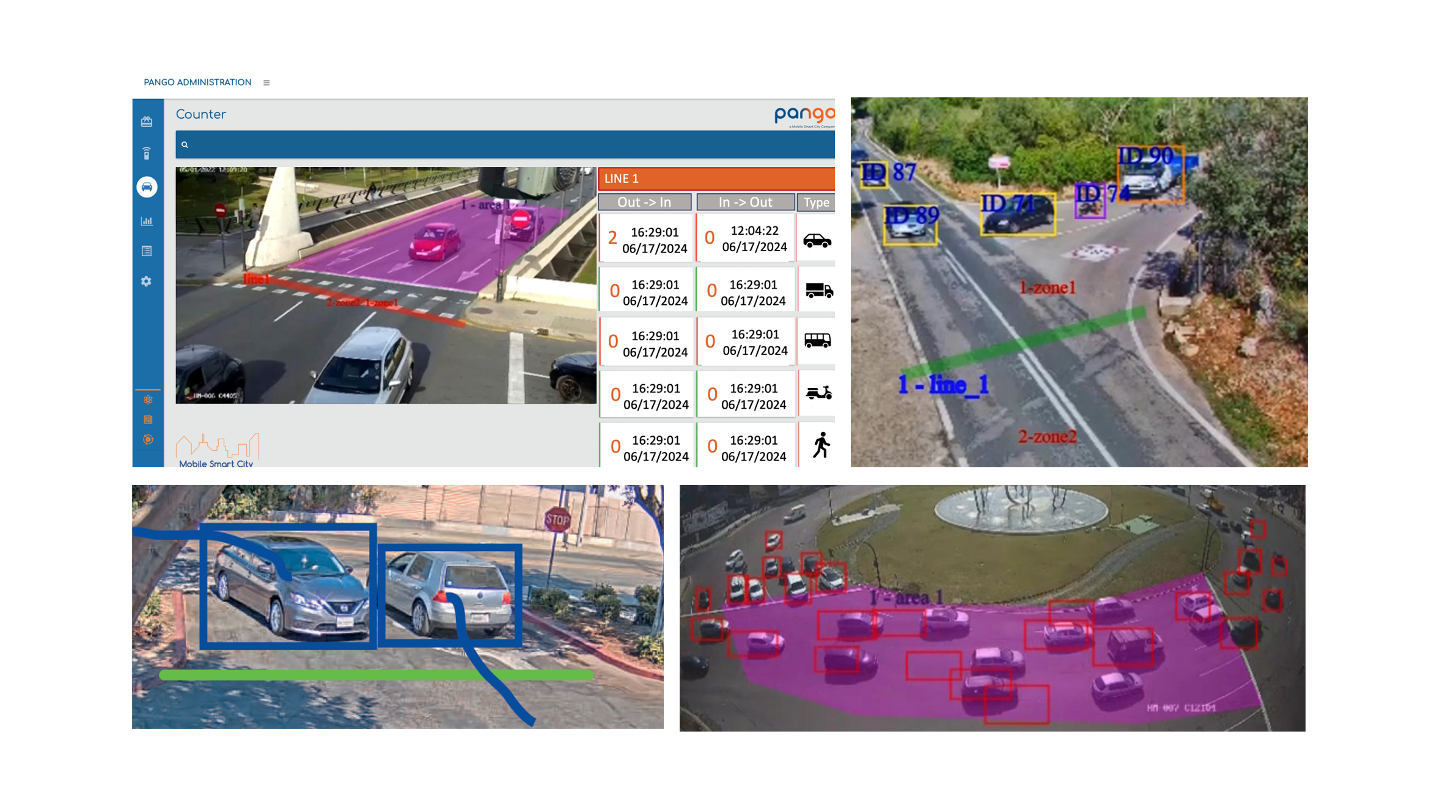Click the car counter icon in sidebar
Viewport: 1440px width, 810px height.
click(147, 187)
